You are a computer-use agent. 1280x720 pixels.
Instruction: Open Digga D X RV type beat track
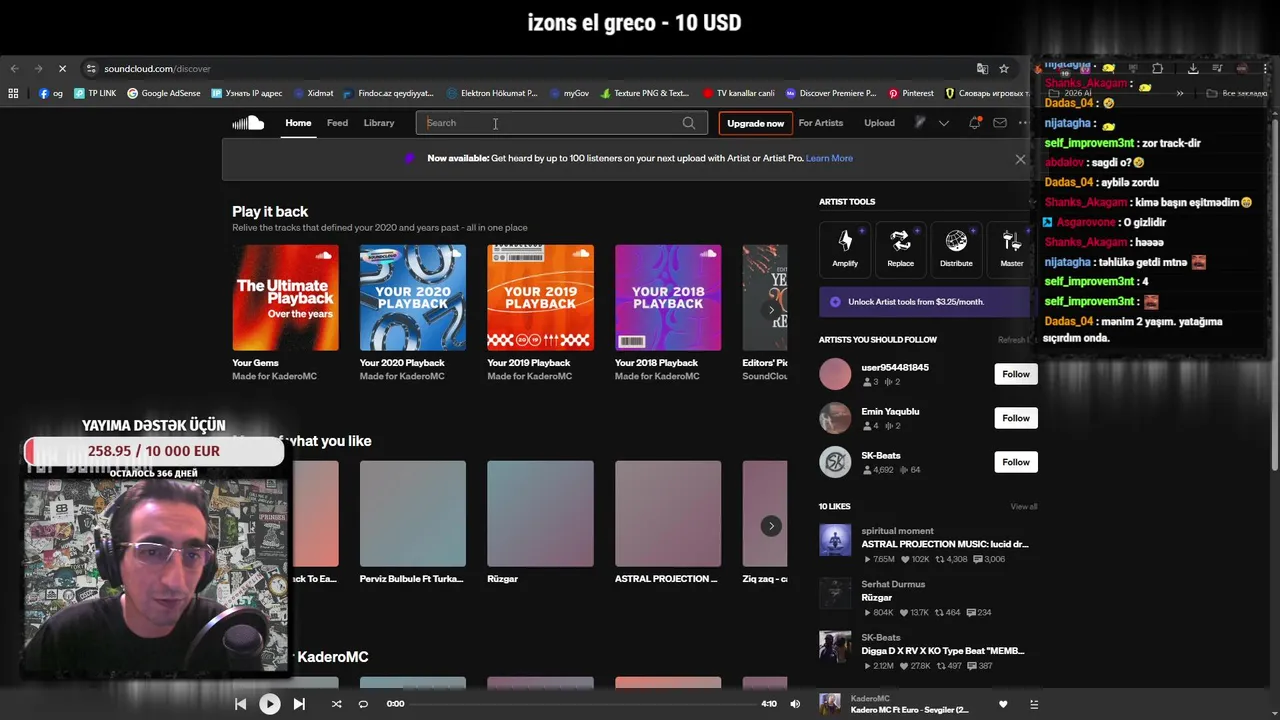coord(942,651)
